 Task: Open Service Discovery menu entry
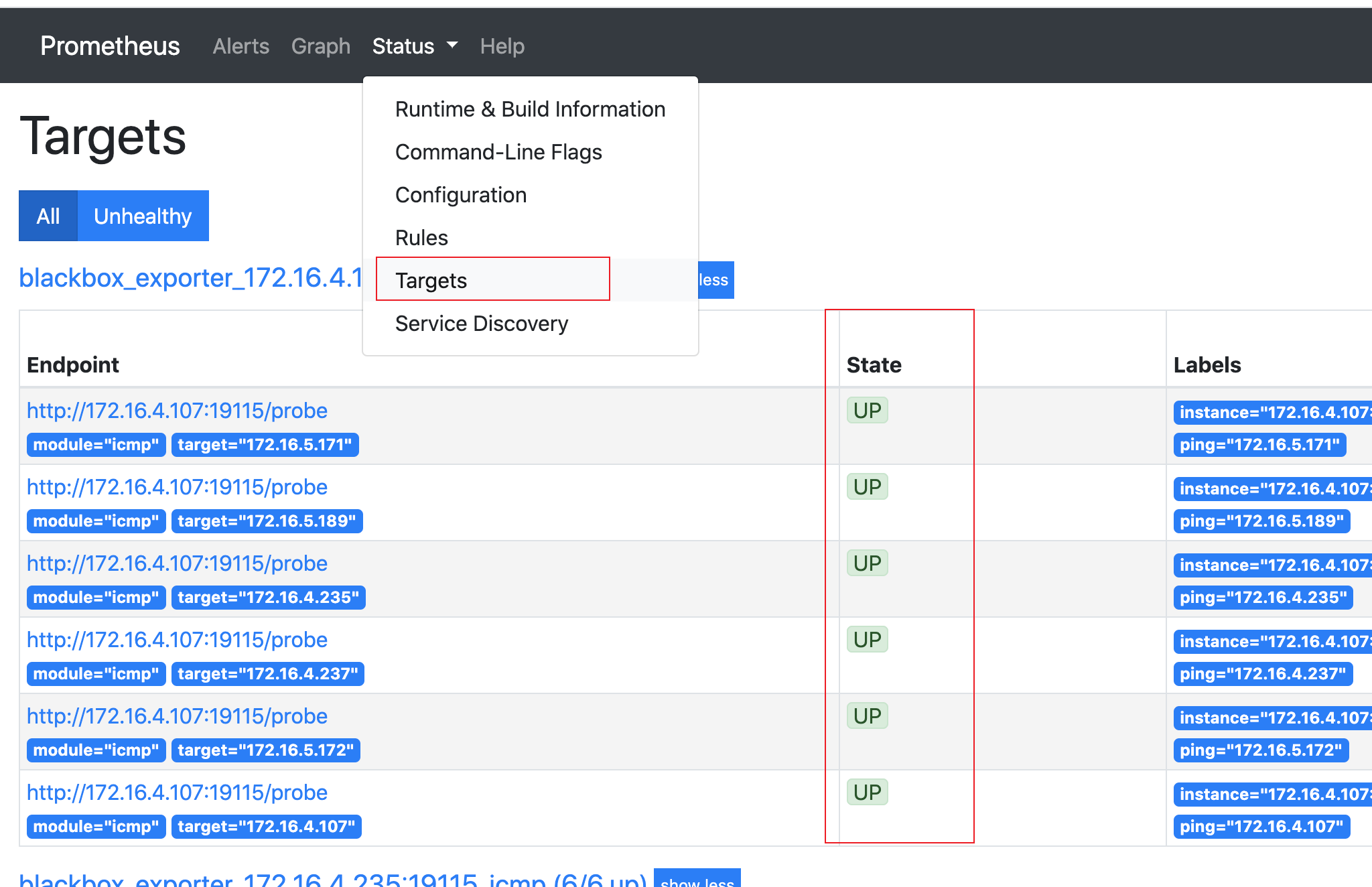pos(481,324)
